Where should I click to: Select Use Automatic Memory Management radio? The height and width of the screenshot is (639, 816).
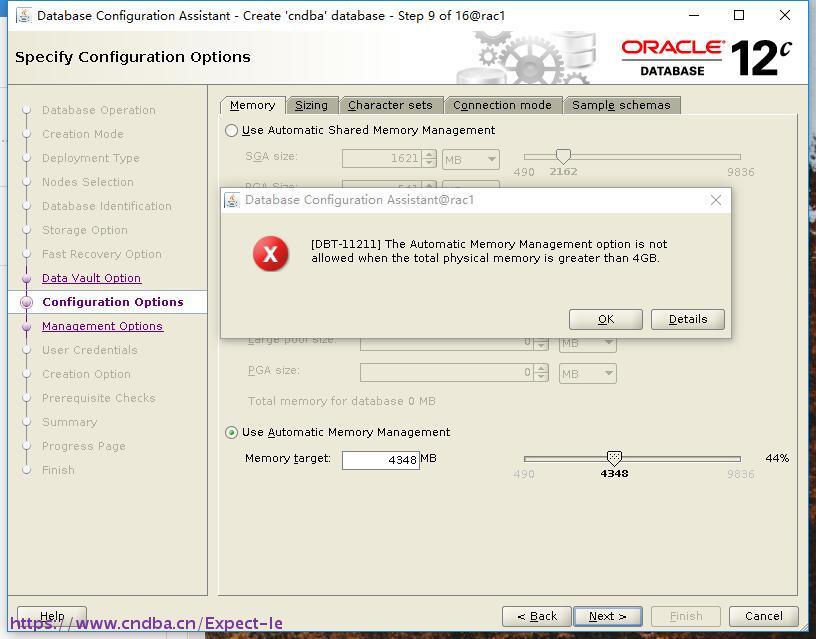click(x=231, y=432)
